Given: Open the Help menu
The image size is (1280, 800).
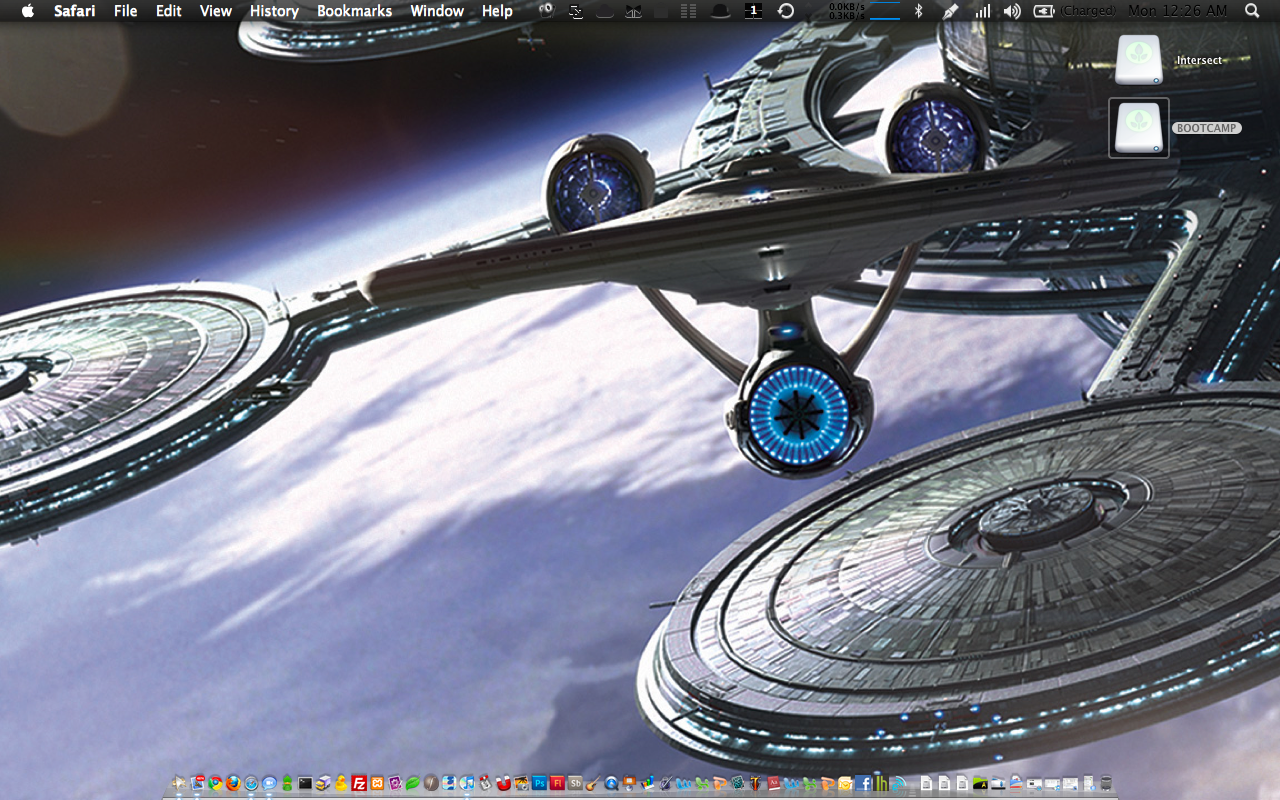Looking at the screenshot, I should [x=497, y=11].
